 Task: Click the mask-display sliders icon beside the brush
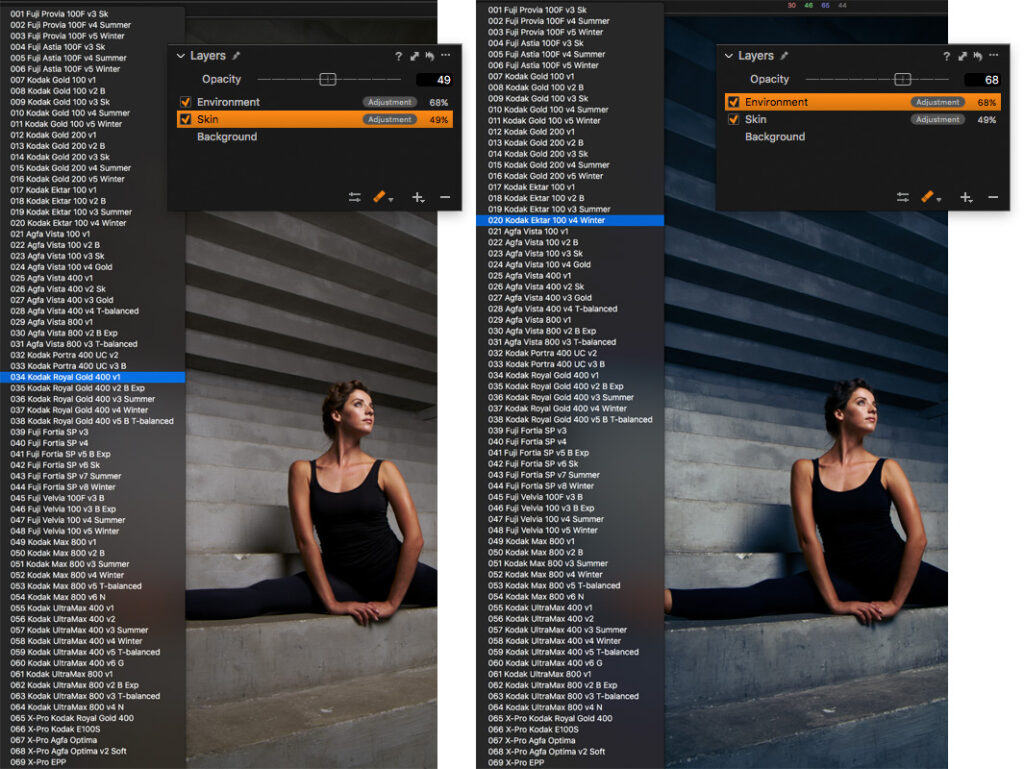[x=354, y=195]
